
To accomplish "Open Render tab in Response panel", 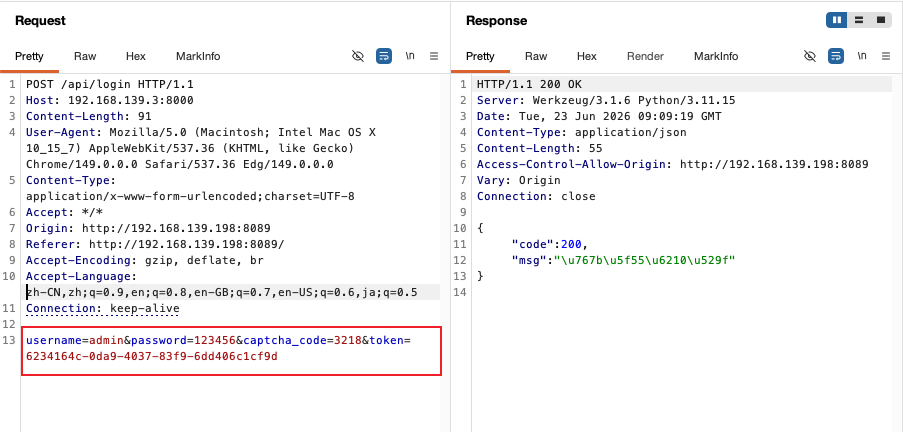I will pos(646,56).
